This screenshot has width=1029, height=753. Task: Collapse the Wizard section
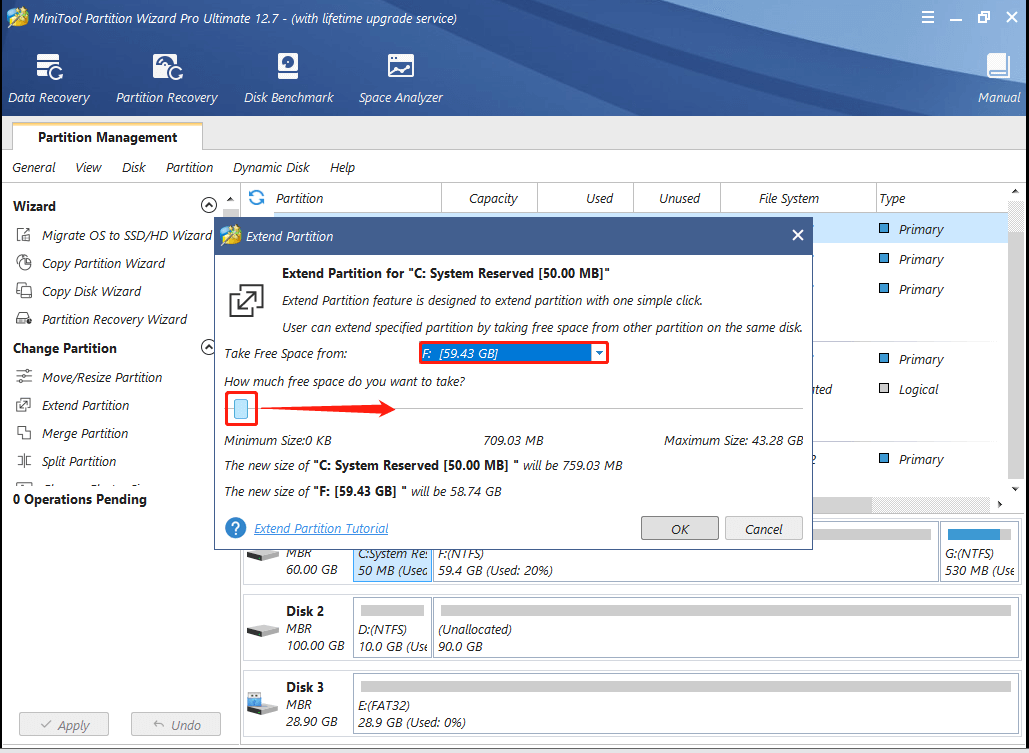coord(208,205)
